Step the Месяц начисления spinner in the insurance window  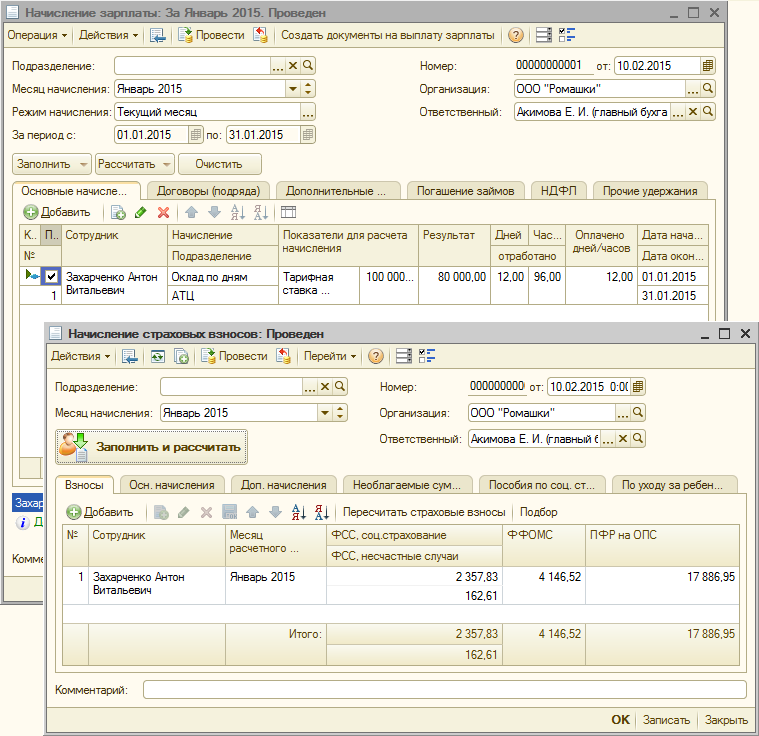tap(342, 413)
